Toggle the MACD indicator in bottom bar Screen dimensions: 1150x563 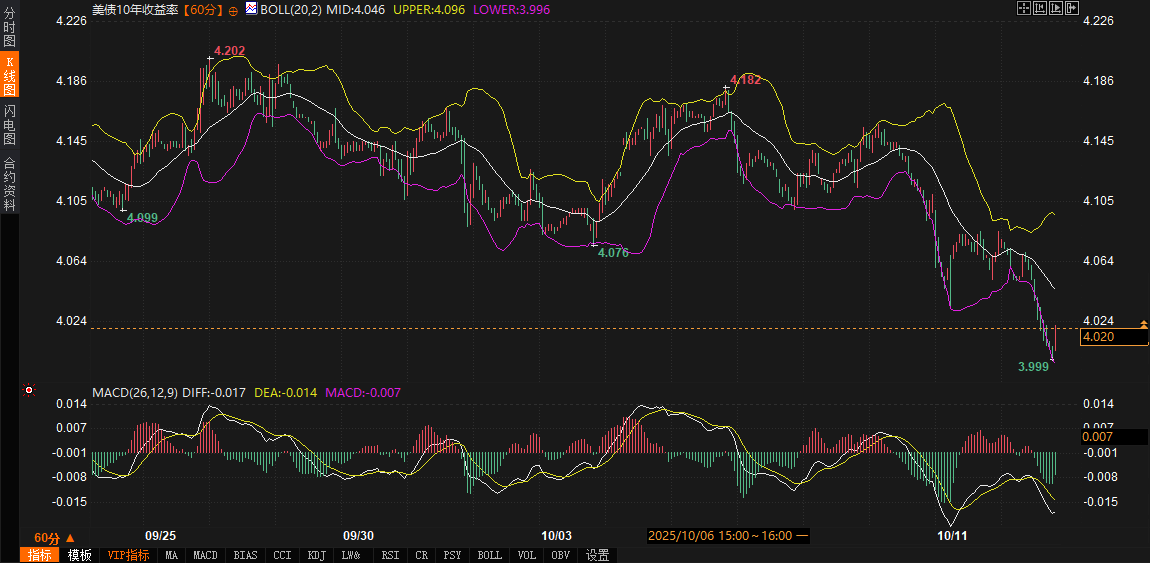[x=205, y=555]
